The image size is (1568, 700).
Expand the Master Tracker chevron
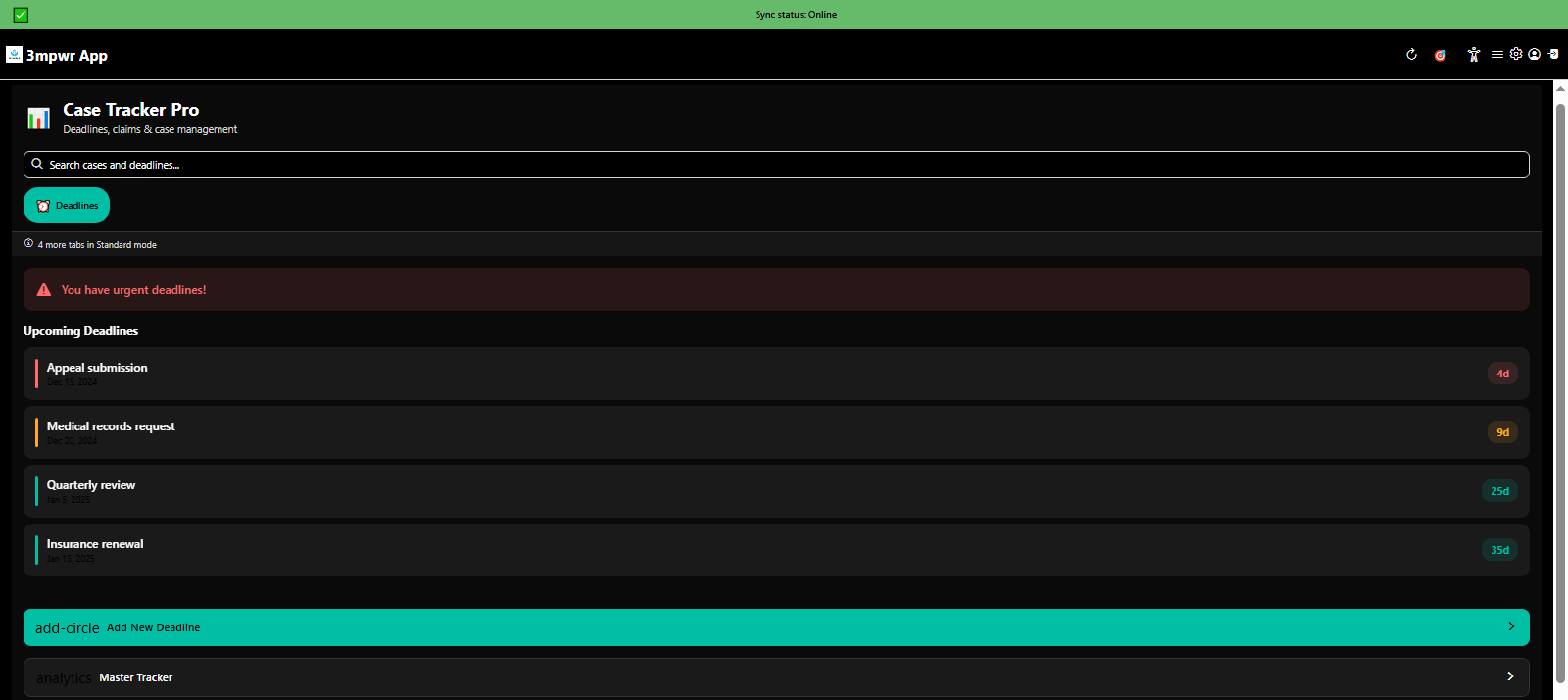pyautogui.click(x=1510, y=676)
